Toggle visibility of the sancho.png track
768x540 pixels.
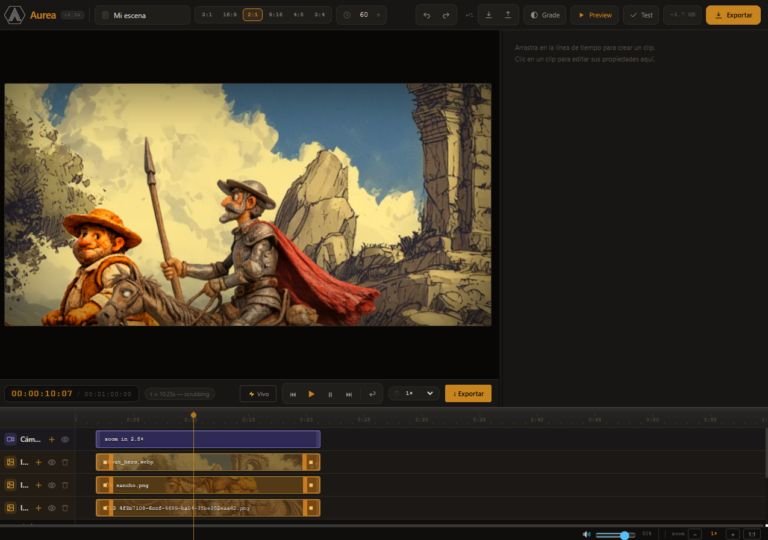[x=52, y=485]
